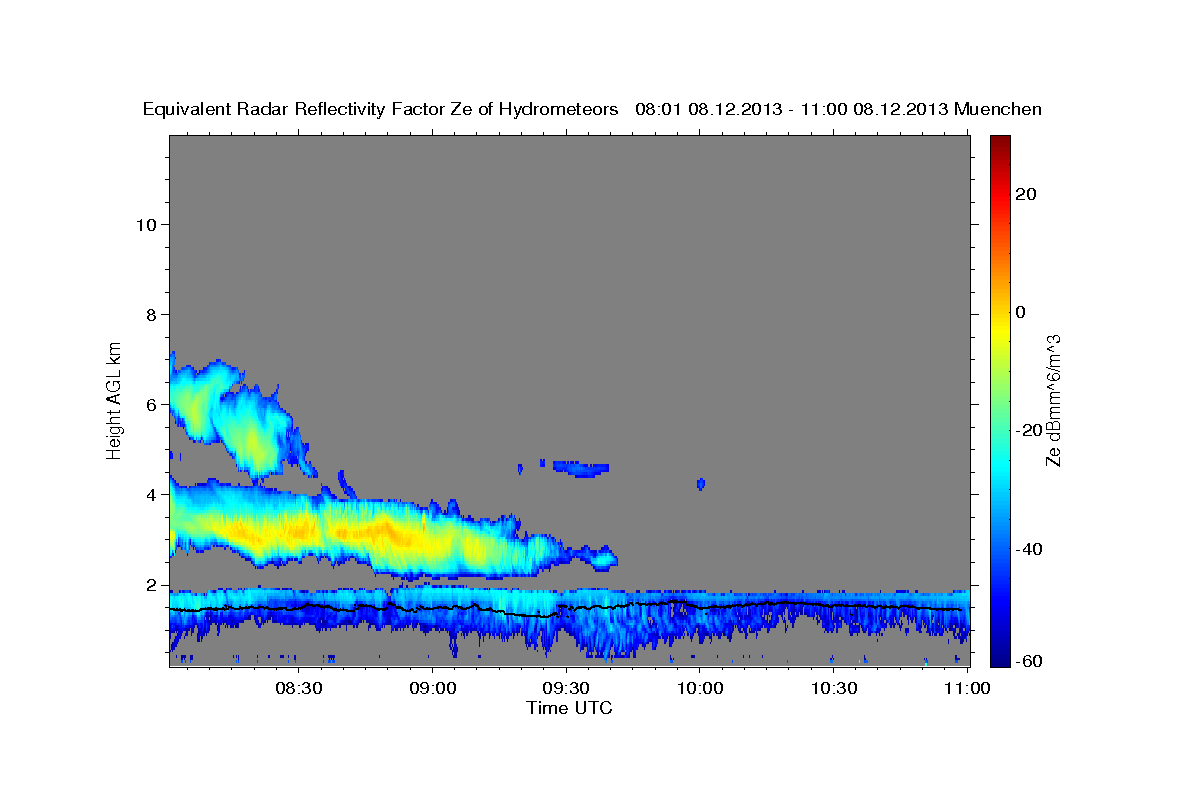Click the plot title text
1200x800 pixels.
tap(592, 109)
